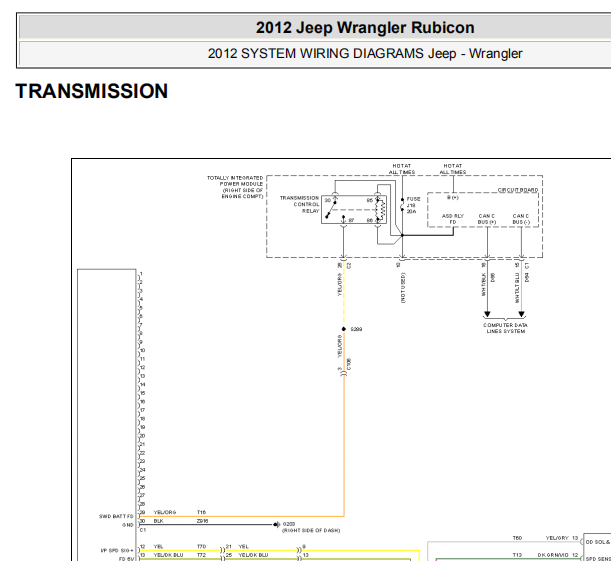Viewport: 611px width, 561px height.
Task: Click the 'WHT/BLK' wire label
Action: [x=484, y=284]
